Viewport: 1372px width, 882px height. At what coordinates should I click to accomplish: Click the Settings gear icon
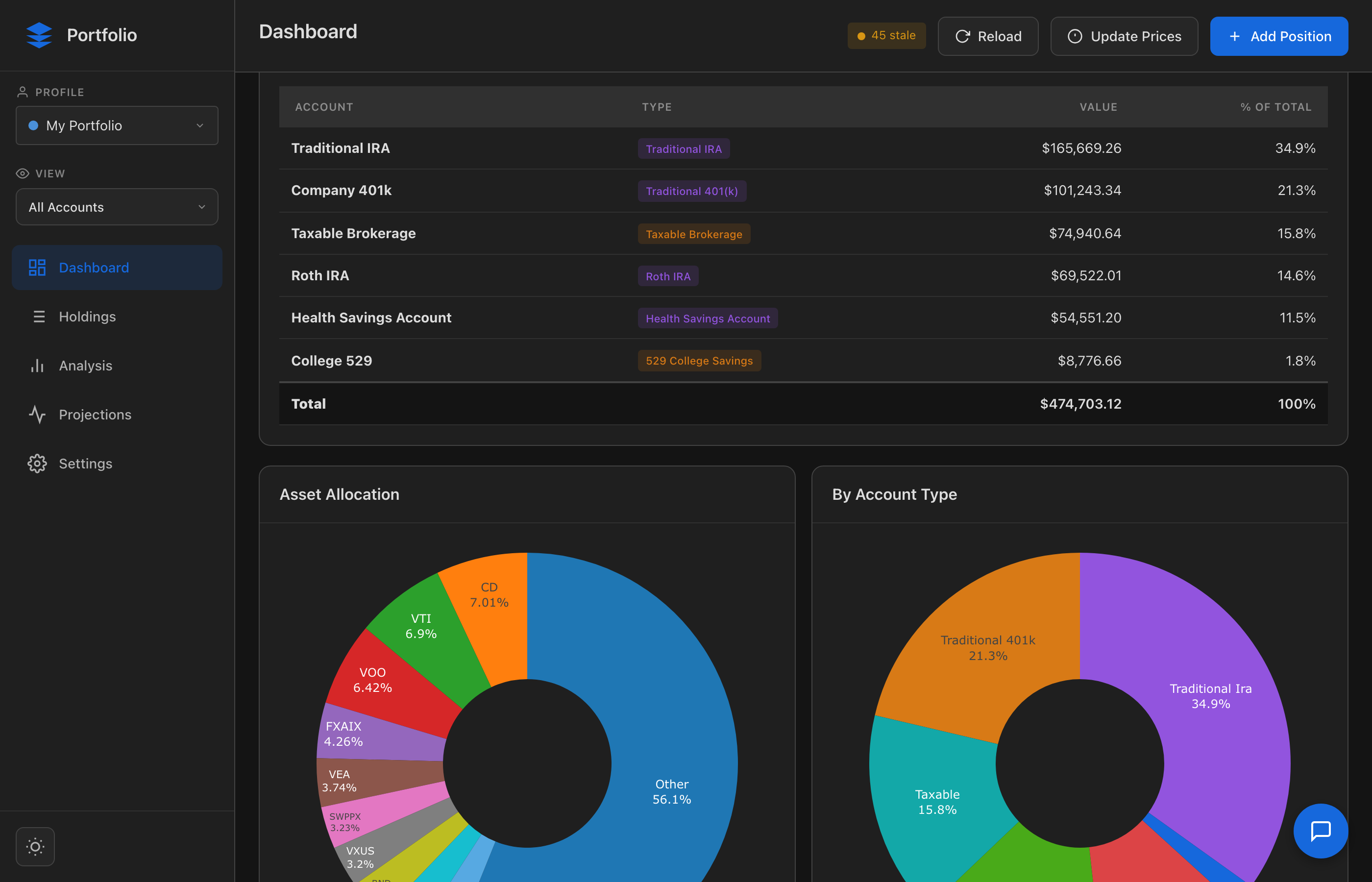point(37,464)
